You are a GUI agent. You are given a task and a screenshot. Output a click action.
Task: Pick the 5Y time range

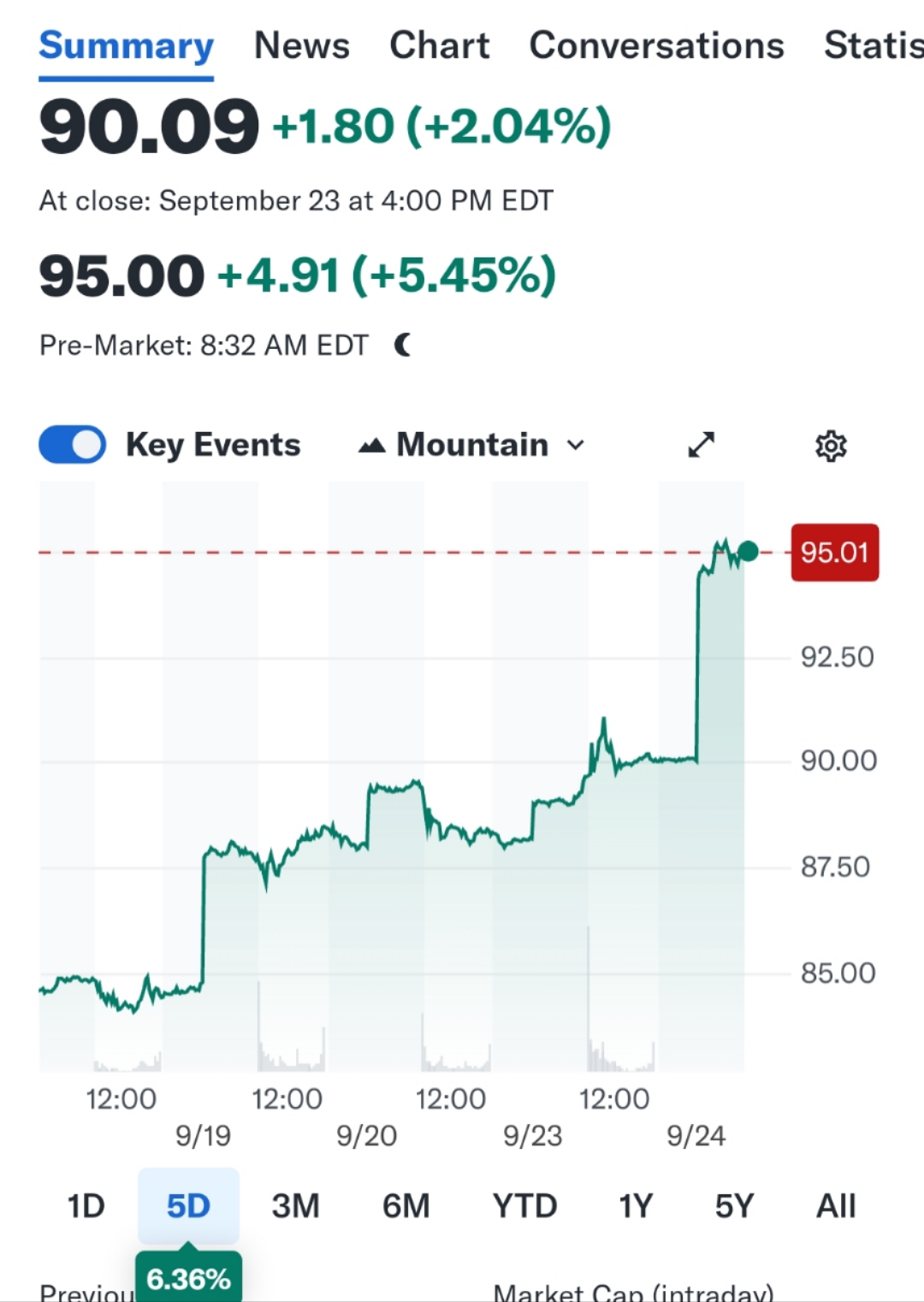734,1206
